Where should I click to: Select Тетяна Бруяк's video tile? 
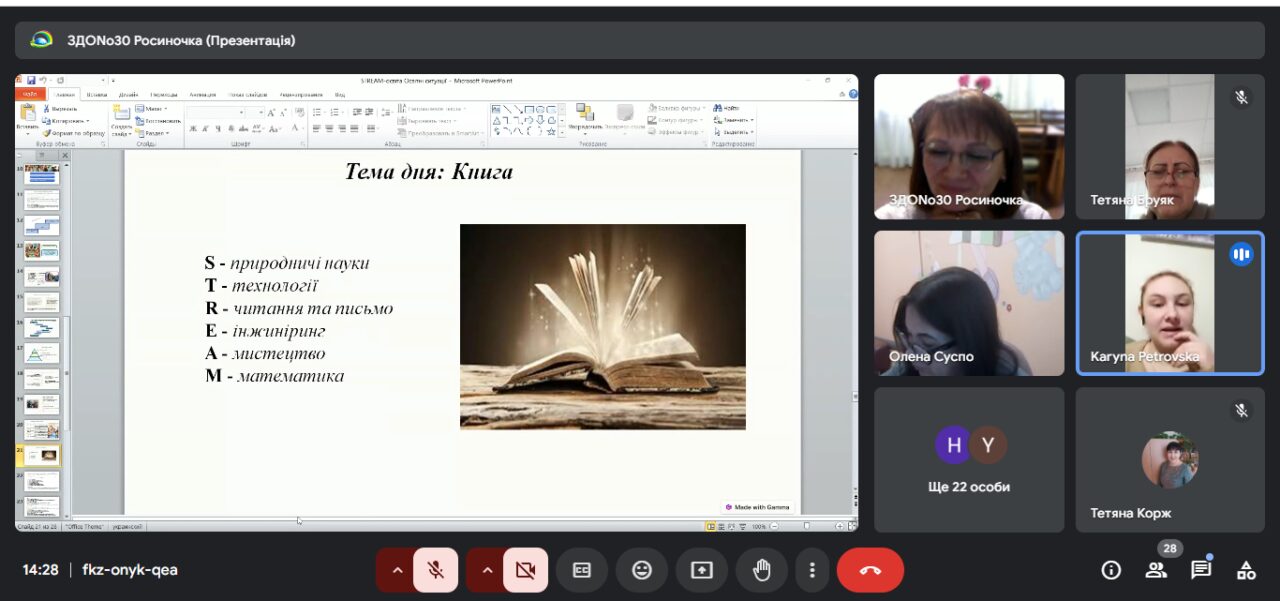point(1170,146)
